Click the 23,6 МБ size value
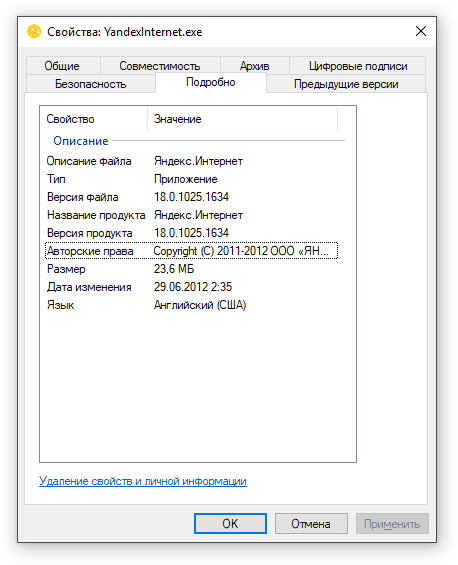The width and height of the screenshot is (458, 565). click(174, 269)
